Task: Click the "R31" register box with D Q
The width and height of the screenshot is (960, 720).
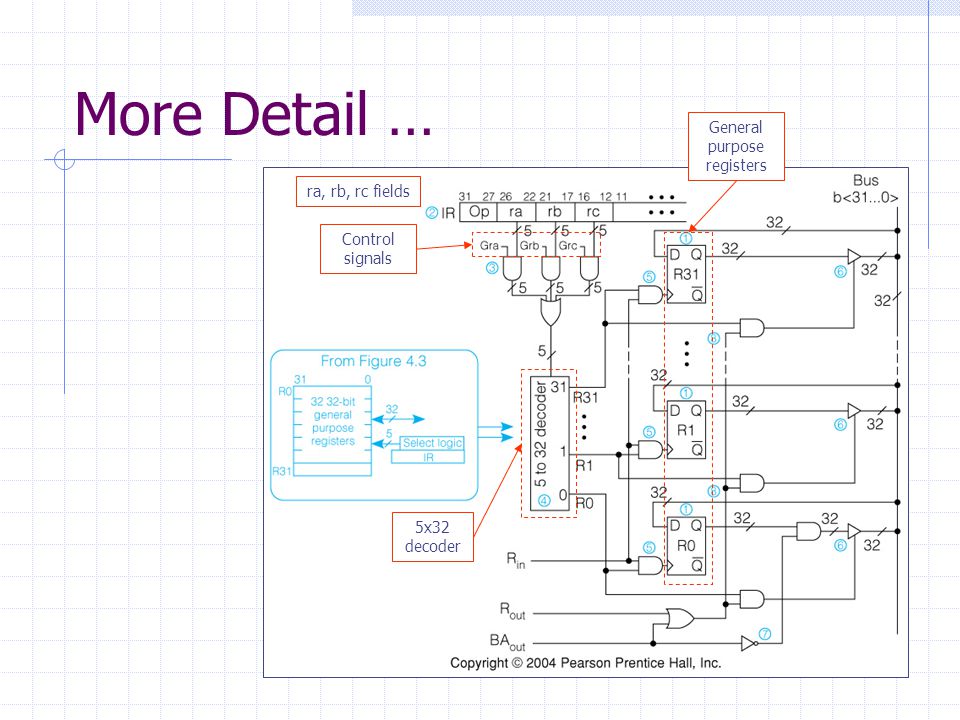Action: pos(686,274)
